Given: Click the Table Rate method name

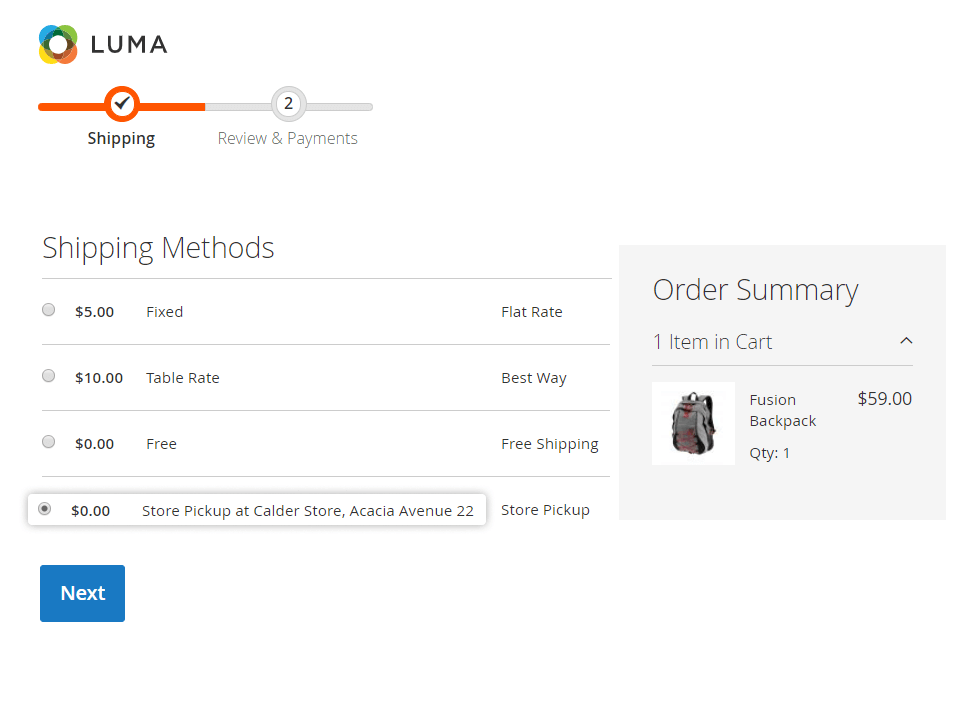Looking at the screenshot, I should pos(182,378).
